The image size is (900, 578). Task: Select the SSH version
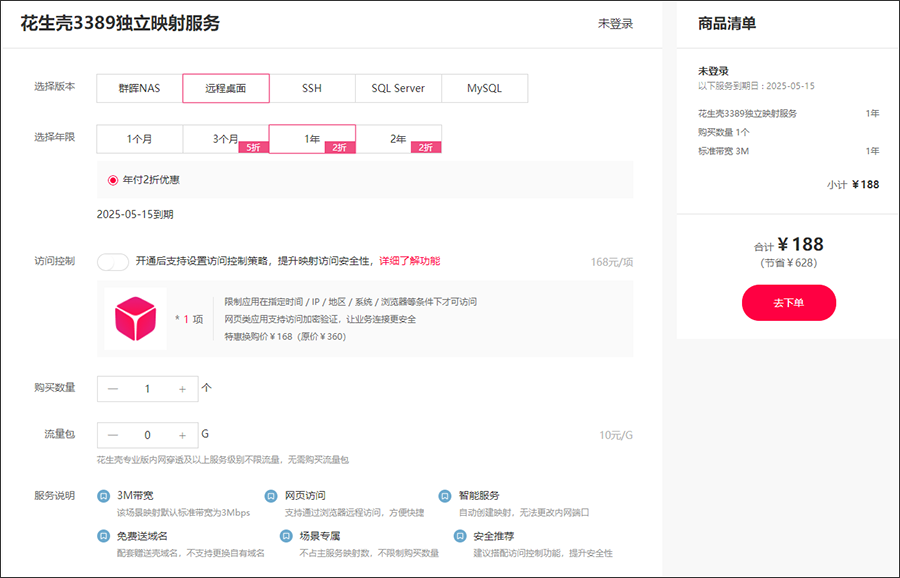tap(312, 88)
